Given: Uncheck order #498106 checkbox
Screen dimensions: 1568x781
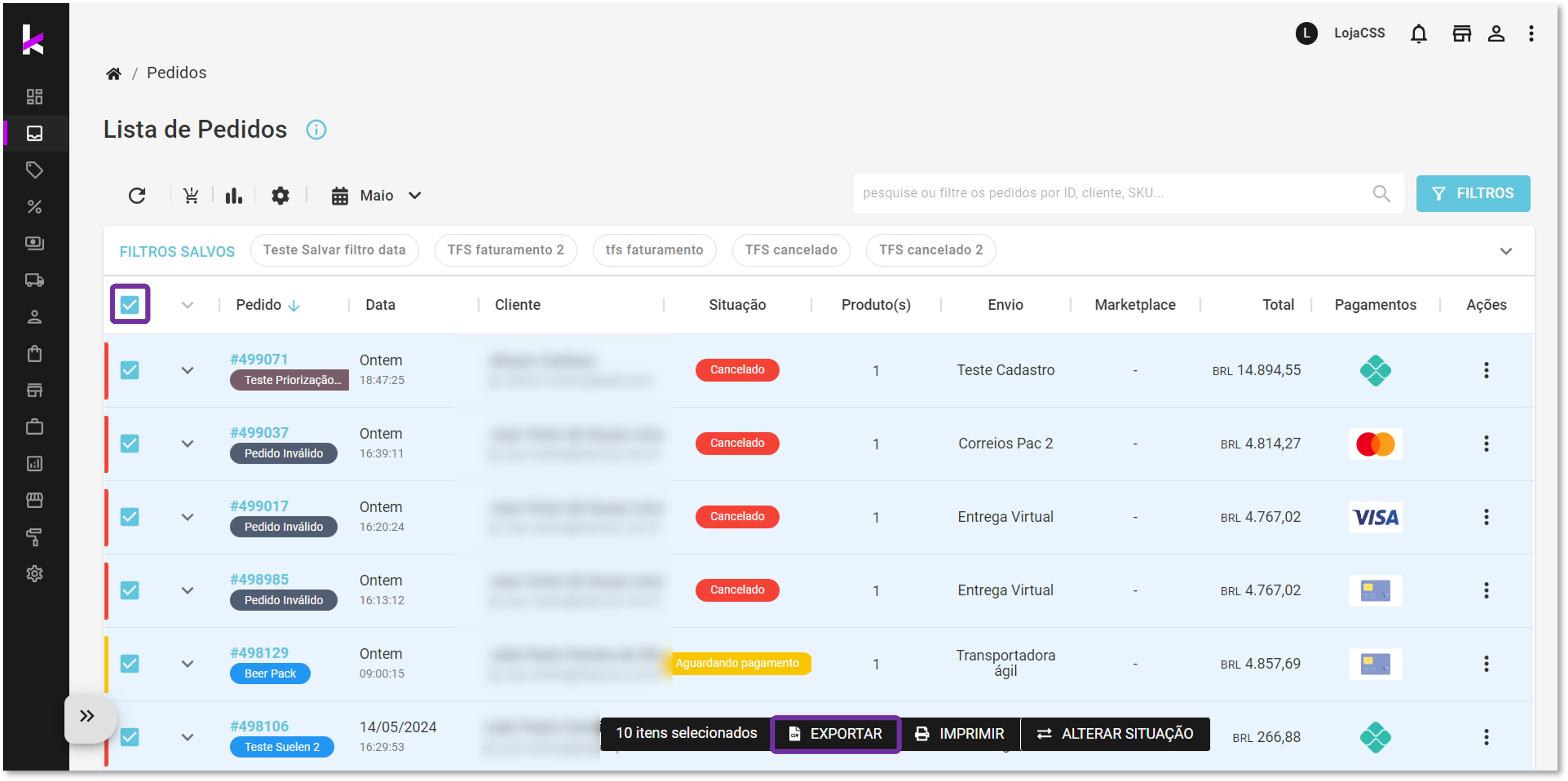Looking at the screenshot, I should 130,737.
